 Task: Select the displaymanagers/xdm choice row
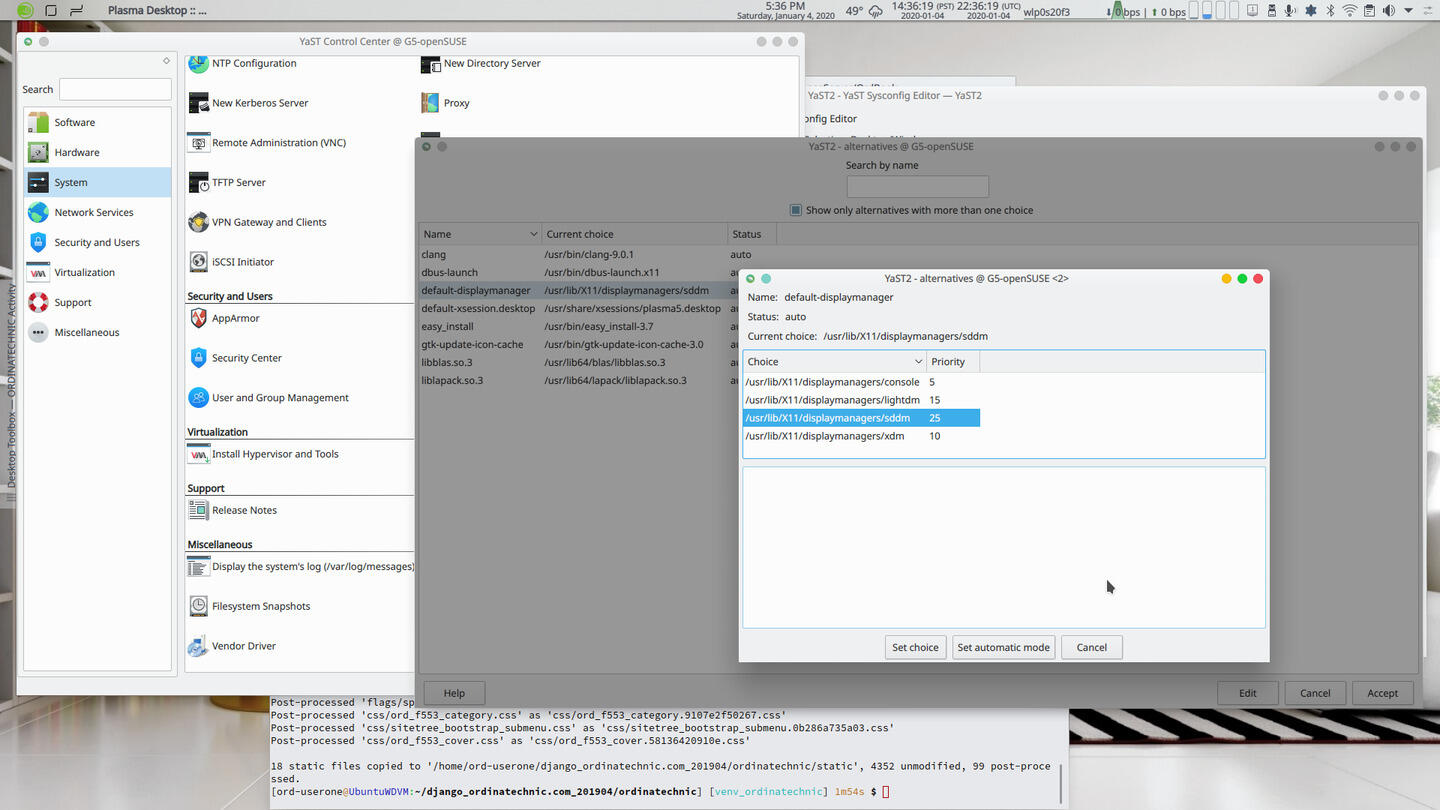[861, 436]
